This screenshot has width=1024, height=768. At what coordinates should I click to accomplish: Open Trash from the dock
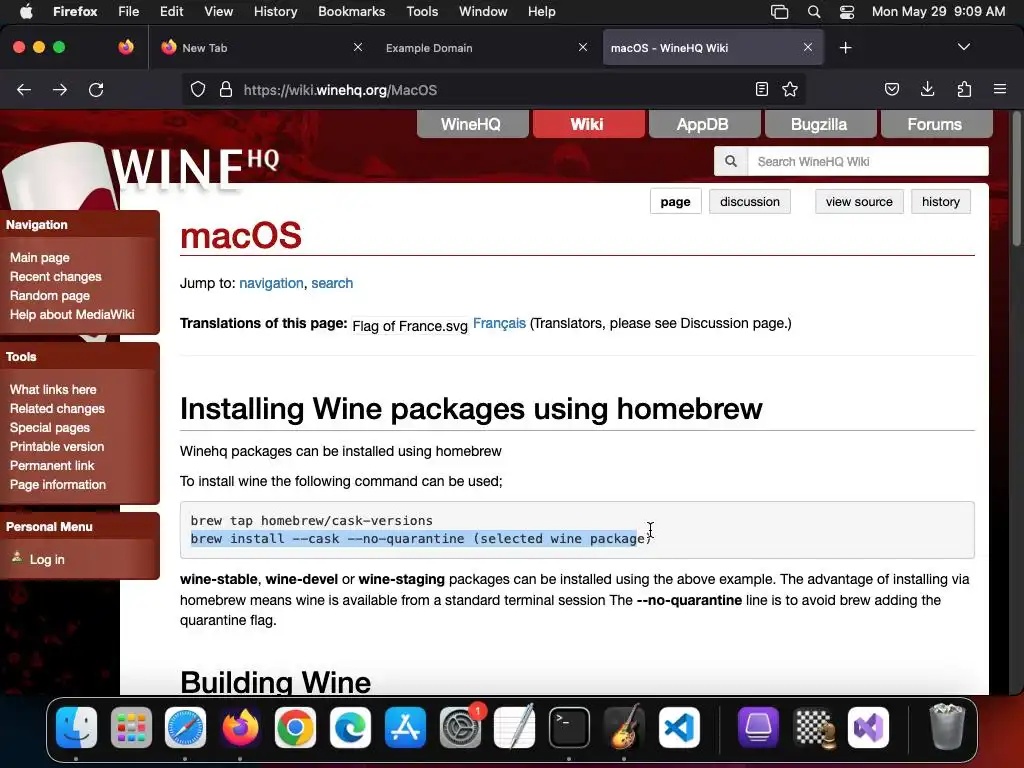point(947,728)
